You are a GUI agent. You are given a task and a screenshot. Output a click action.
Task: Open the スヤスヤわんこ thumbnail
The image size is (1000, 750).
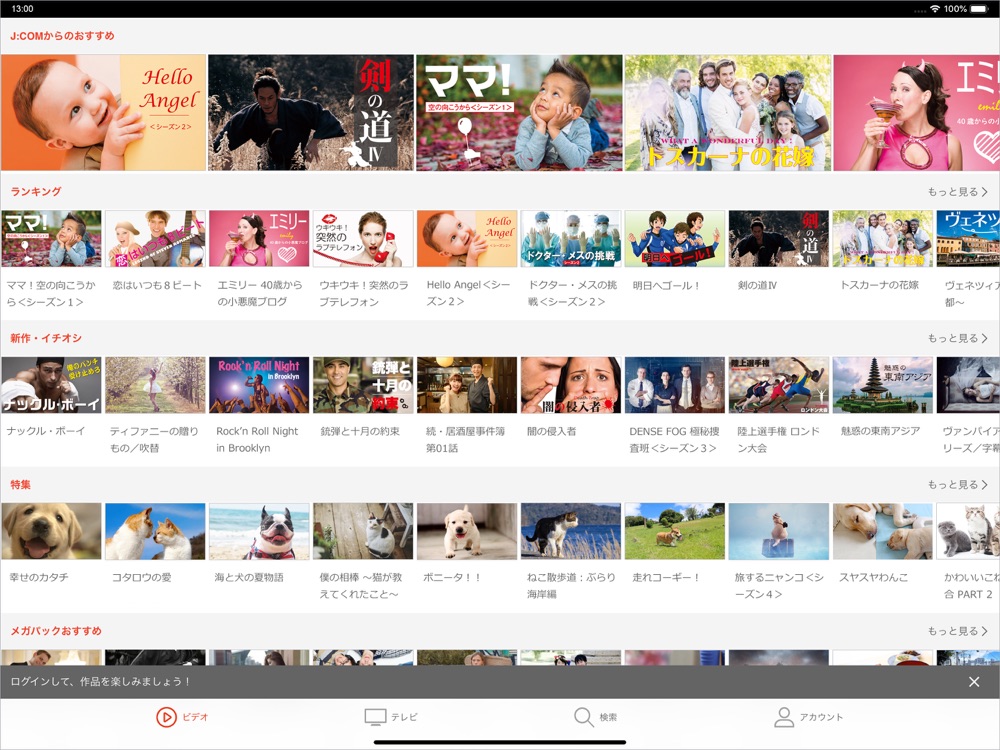pyautogui.click(x=883, y=531)
